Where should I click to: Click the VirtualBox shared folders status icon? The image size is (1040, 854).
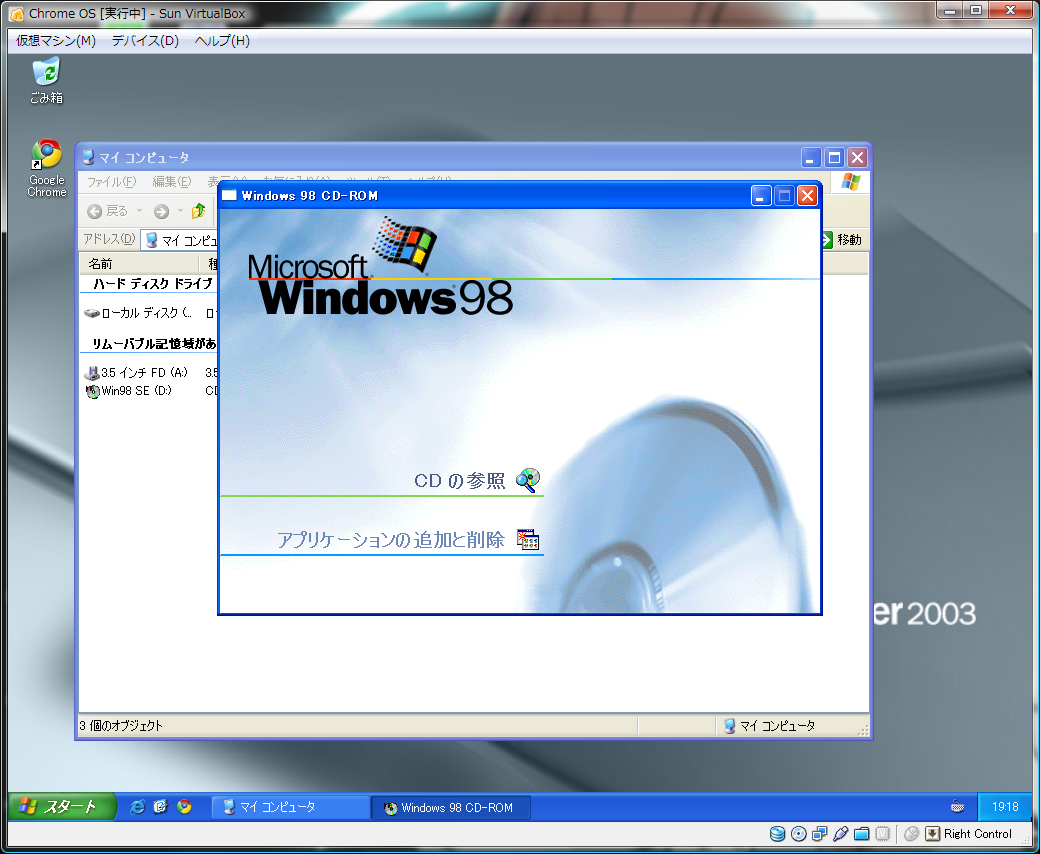(862, 833)
